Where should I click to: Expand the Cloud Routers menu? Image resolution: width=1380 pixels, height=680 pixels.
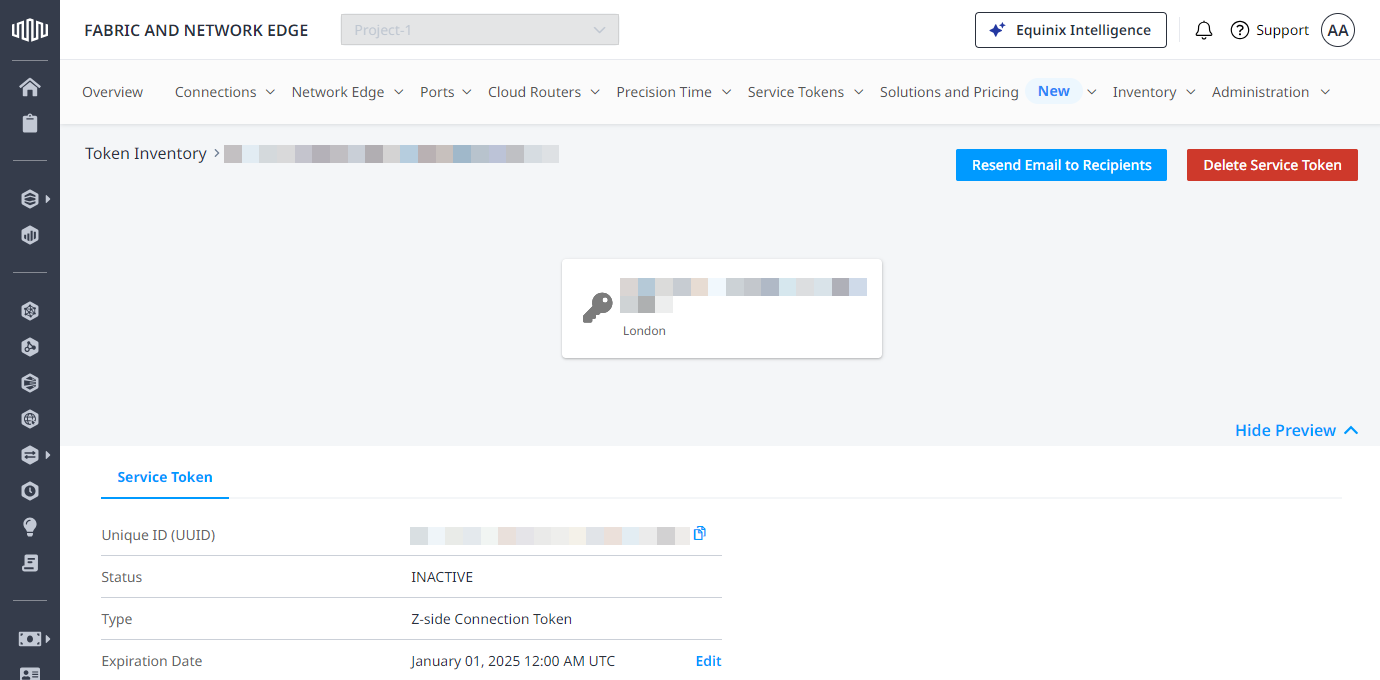tap(544, 92)
